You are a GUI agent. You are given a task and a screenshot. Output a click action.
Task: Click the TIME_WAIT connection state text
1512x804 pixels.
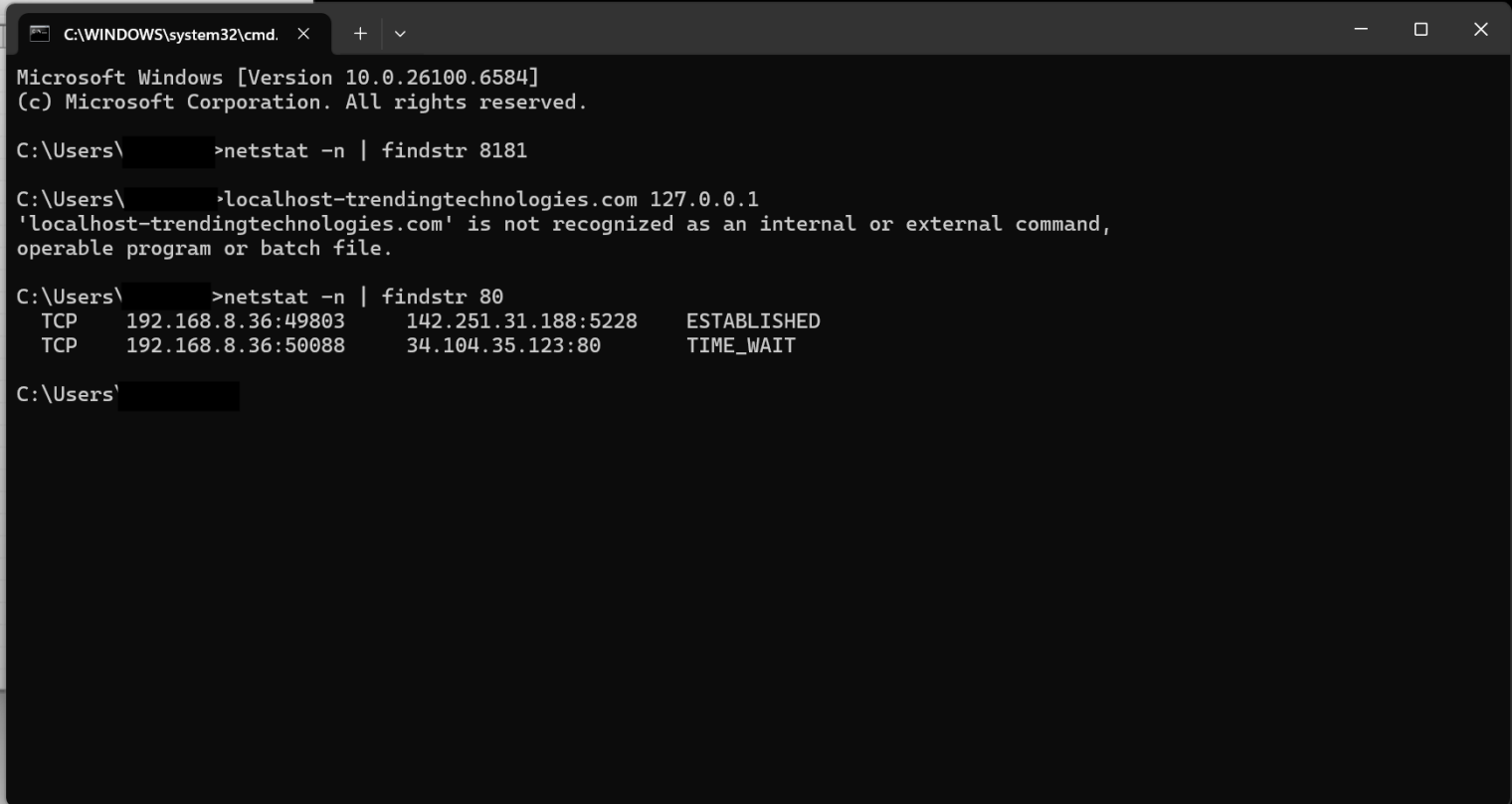[x=741, y=346]
